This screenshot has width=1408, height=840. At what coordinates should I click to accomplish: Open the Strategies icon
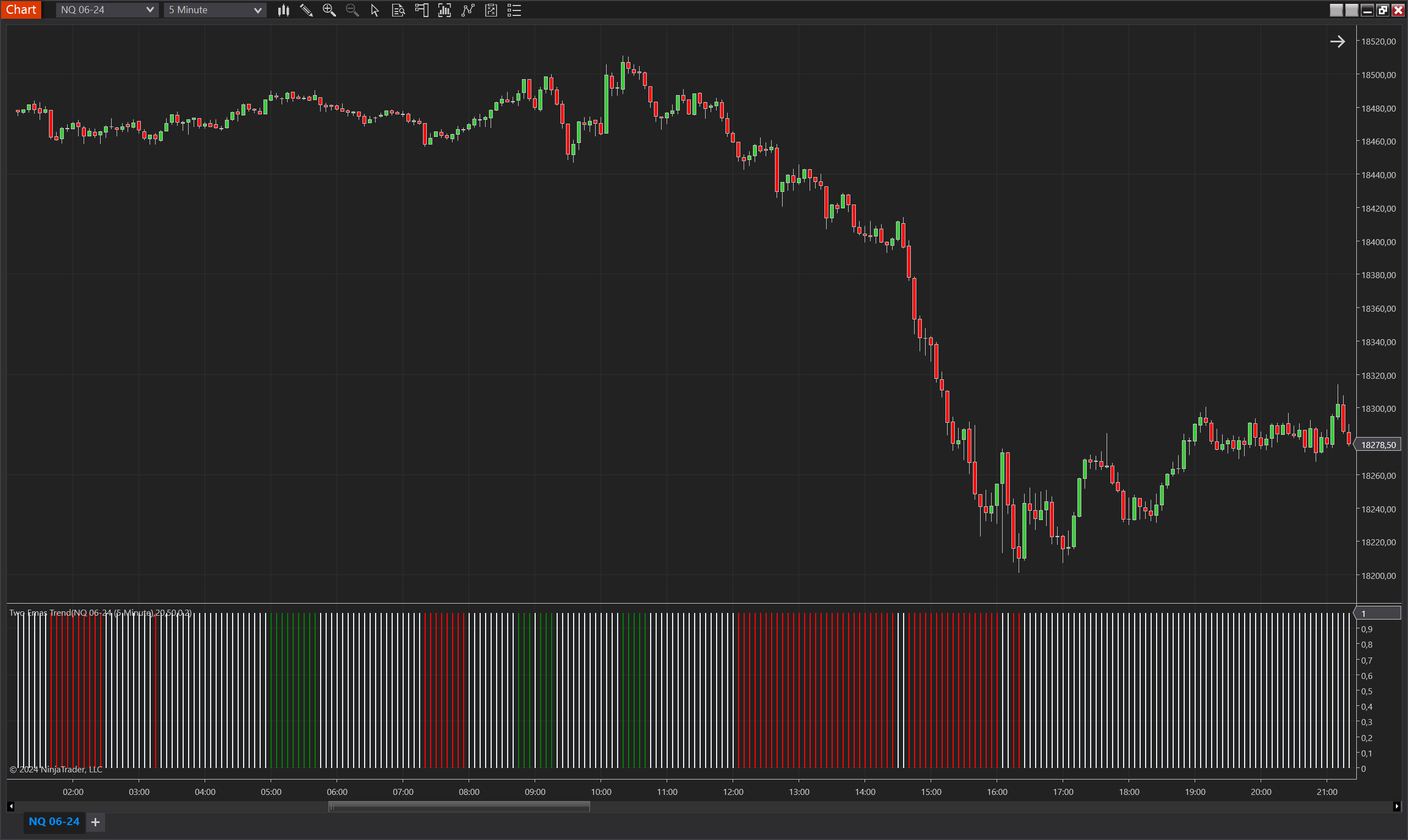tap(491, 10)
